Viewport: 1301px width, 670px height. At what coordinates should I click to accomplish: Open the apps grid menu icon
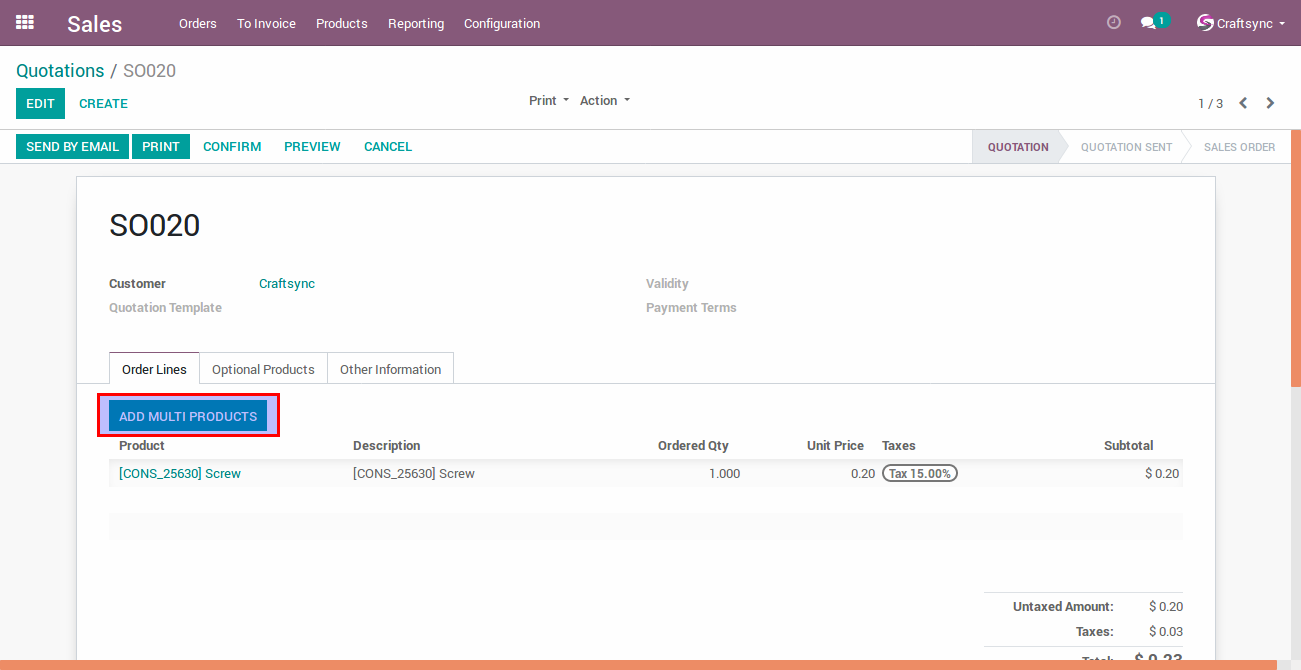tap(25, 22)
